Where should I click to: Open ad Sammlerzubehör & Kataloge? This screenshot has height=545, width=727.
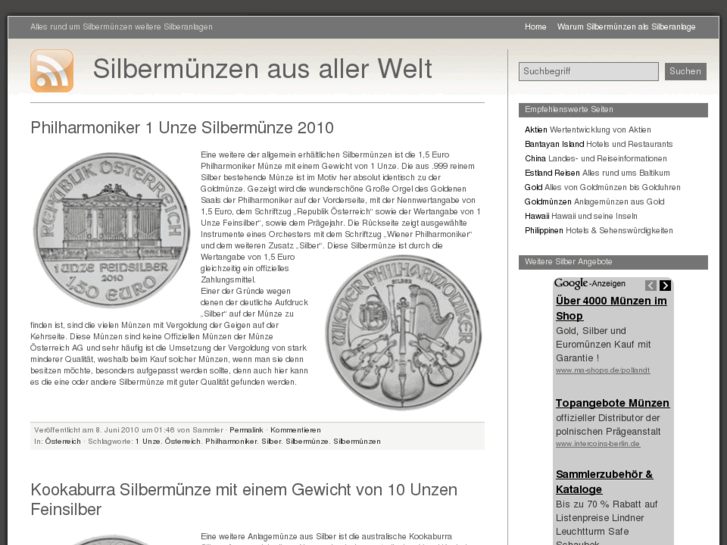(604, 482)
